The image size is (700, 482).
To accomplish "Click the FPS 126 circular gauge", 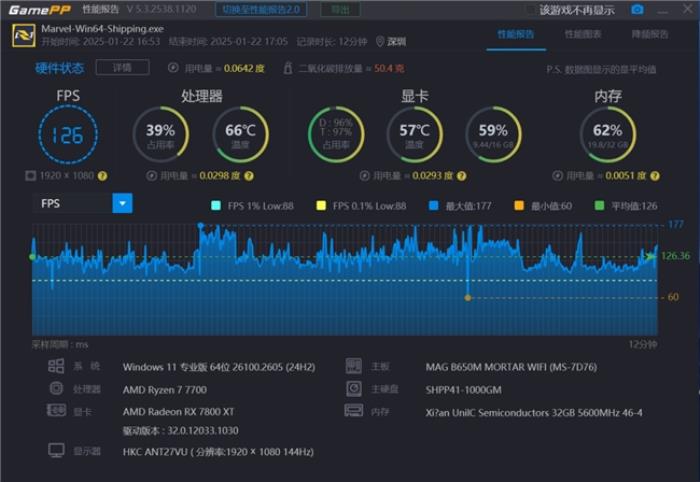I will click(68, 135).
